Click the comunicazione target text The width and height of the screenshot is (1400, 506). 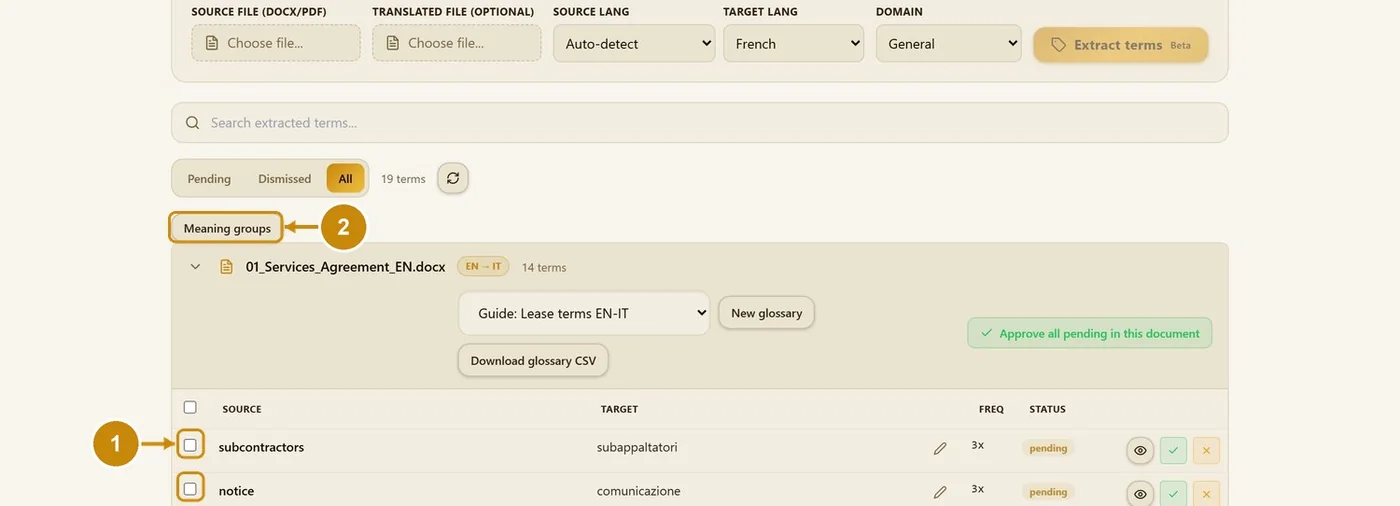coord(639,491)
